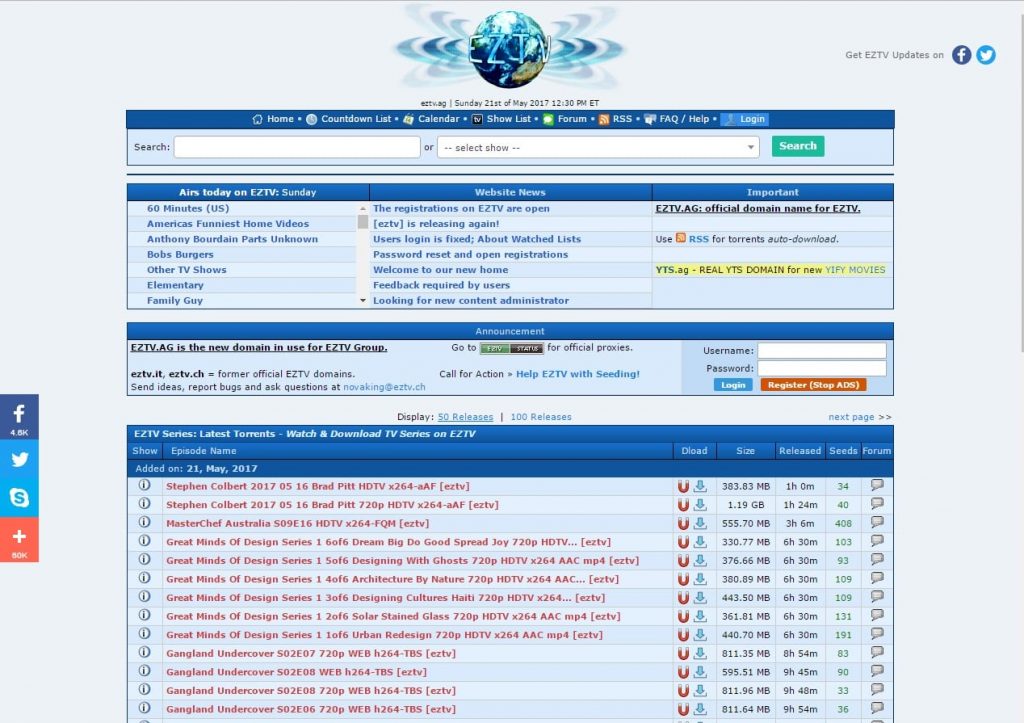This screenshot has height=723, width=1024.
Task: Click the page vertical scrollbar
Action: [1020, 183]
